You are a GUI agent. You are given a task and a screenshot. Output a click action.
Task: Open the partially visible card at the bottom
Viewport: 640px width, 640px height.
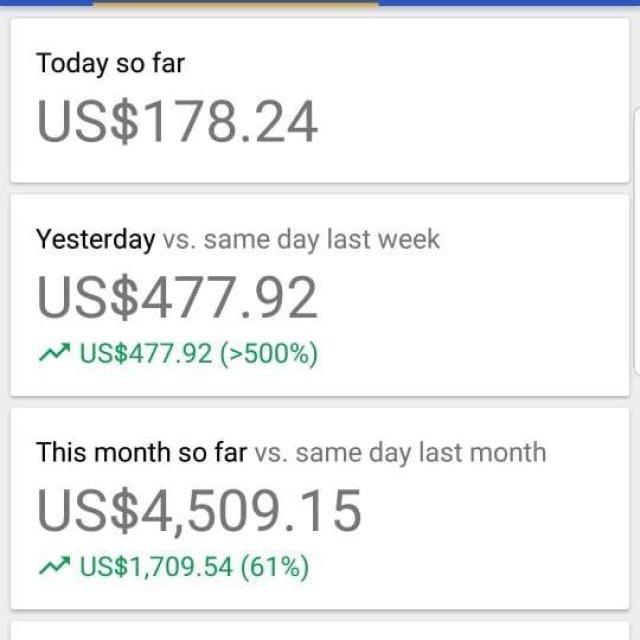[x=320, y=631]
